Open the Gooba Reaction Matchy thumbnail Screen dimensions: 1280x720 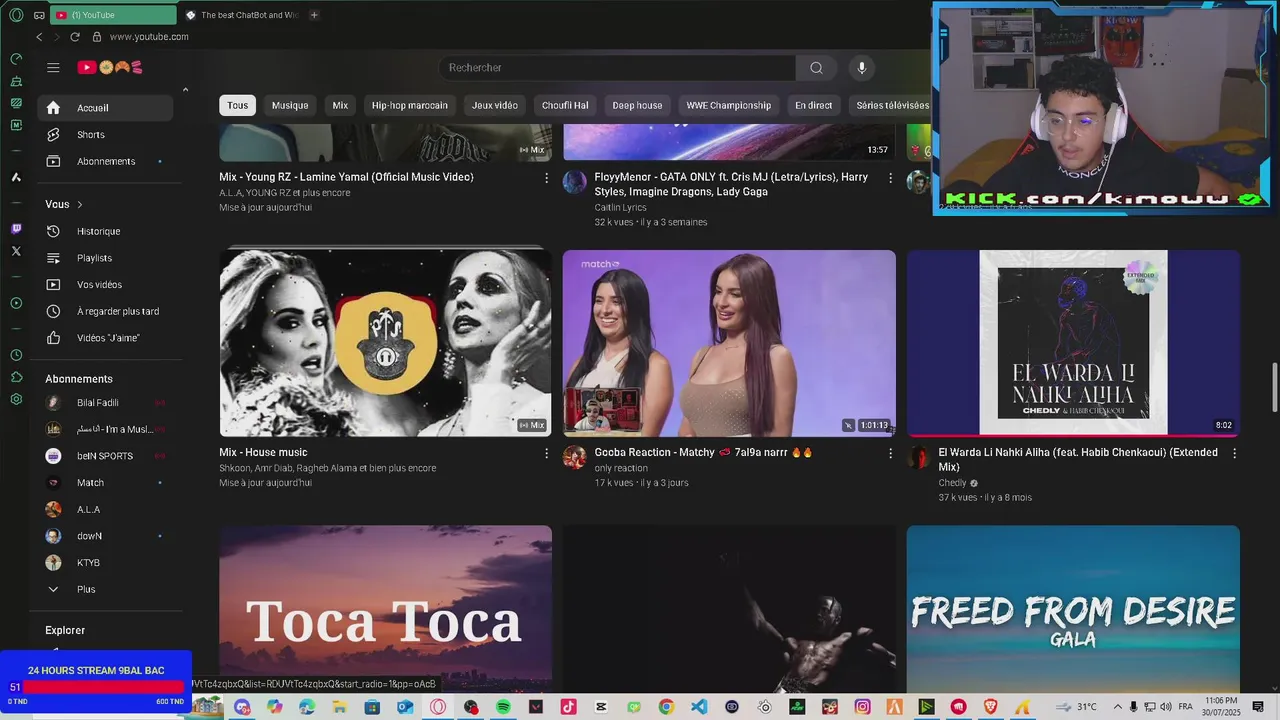pos(729,343)
